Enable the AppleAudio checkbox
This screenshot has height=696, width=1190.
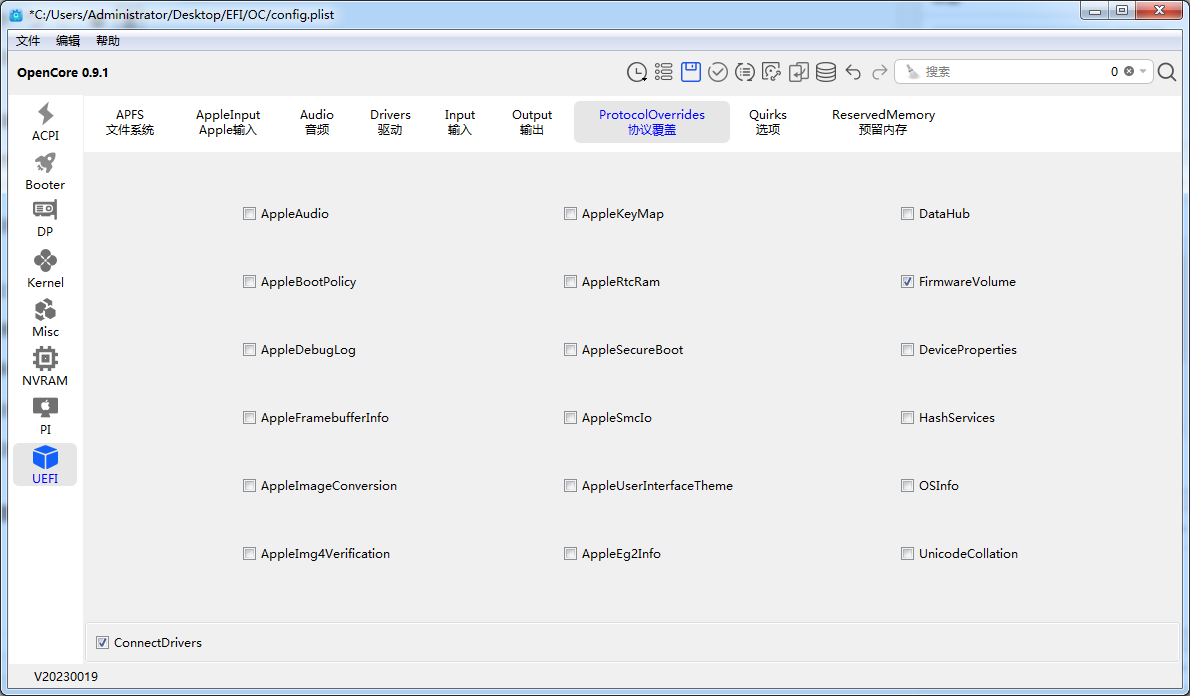click(x=249, y=214)
